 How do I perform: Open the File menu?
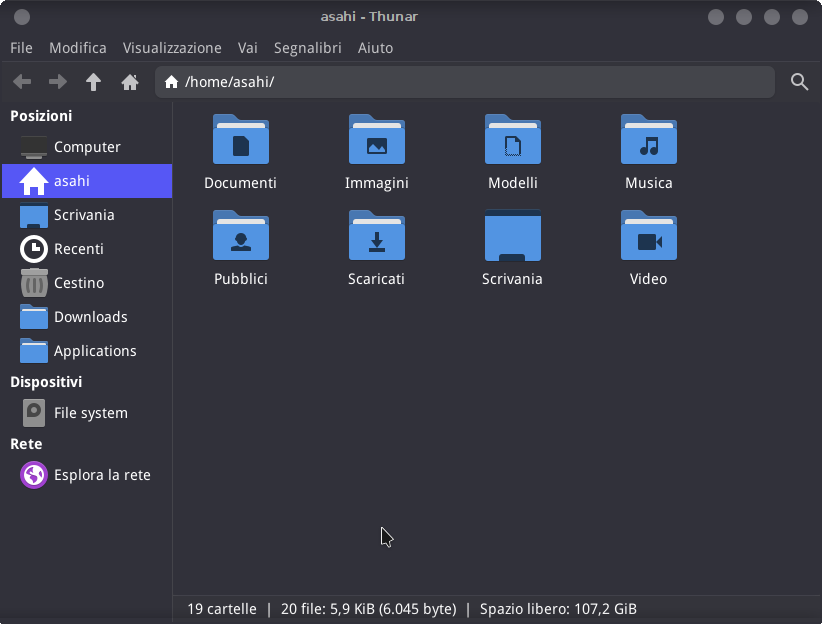pos(21,48)
